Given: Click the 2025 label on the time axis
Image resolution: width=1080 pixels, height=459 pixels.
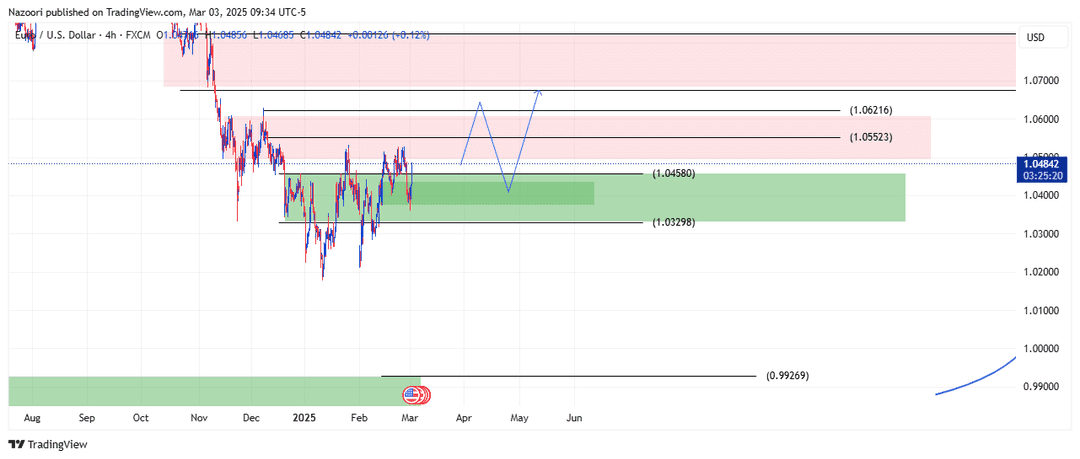Looking at the screenshot, I should click(304, 418).
